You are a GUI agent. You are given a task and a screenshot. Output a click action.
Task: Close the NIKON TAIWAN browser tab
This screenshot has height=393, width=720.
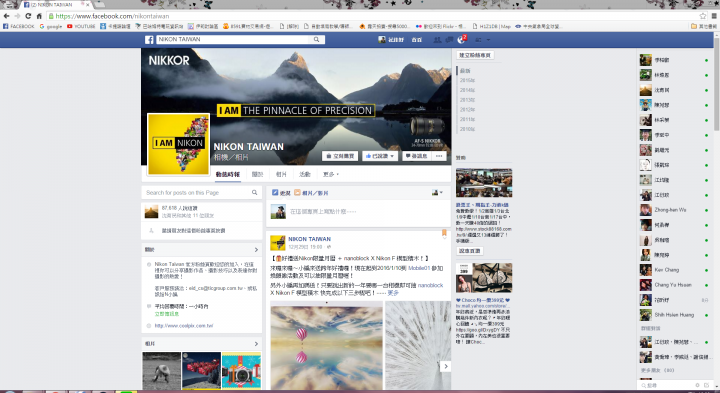point(87,5)
